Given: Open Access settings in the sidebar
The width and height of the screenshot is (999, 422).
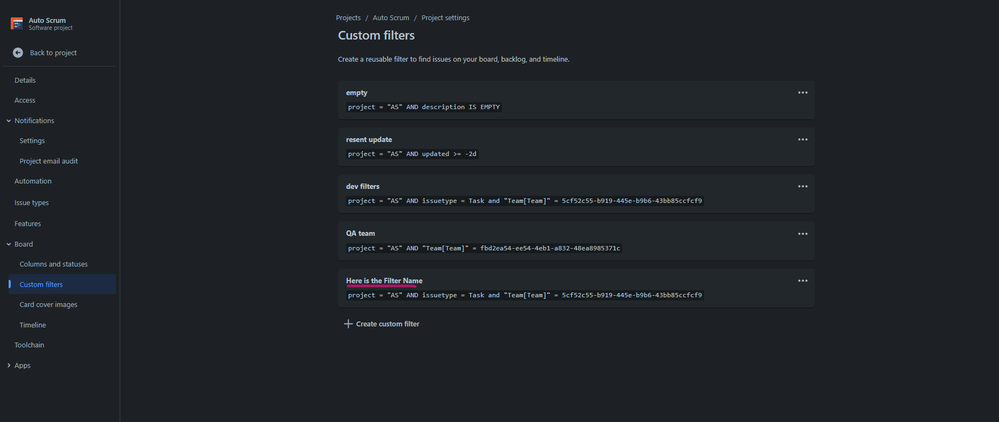Looking at the screenshot, I should click(x=25, y=100).
